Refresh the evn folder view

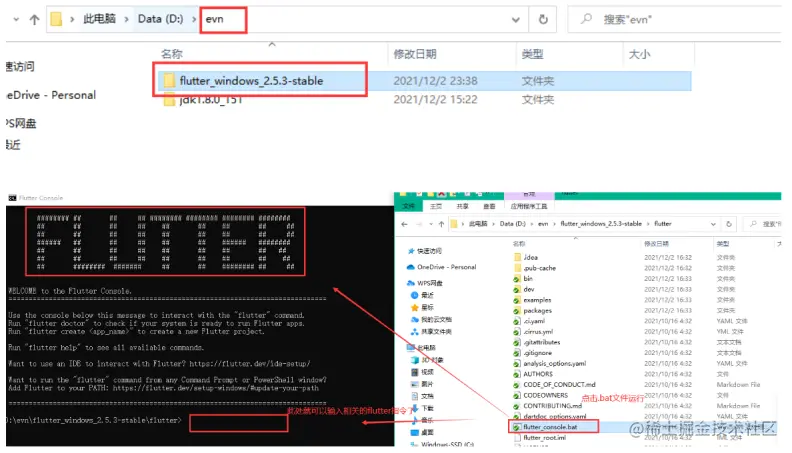pyautogui.click(x=543, y=20)
